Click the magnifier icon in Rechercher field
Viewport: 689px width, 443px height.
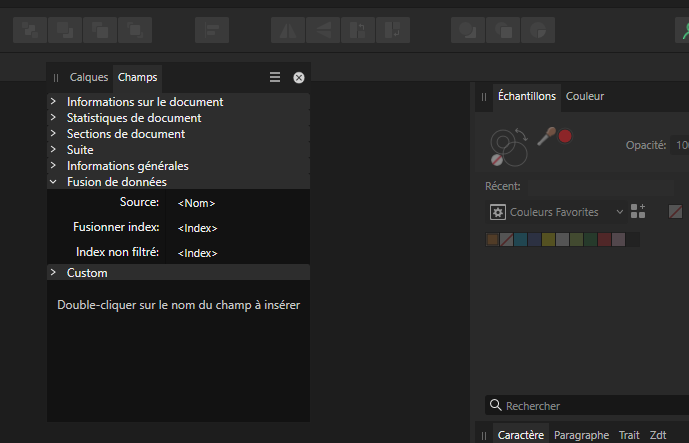[x=496, y=405]
